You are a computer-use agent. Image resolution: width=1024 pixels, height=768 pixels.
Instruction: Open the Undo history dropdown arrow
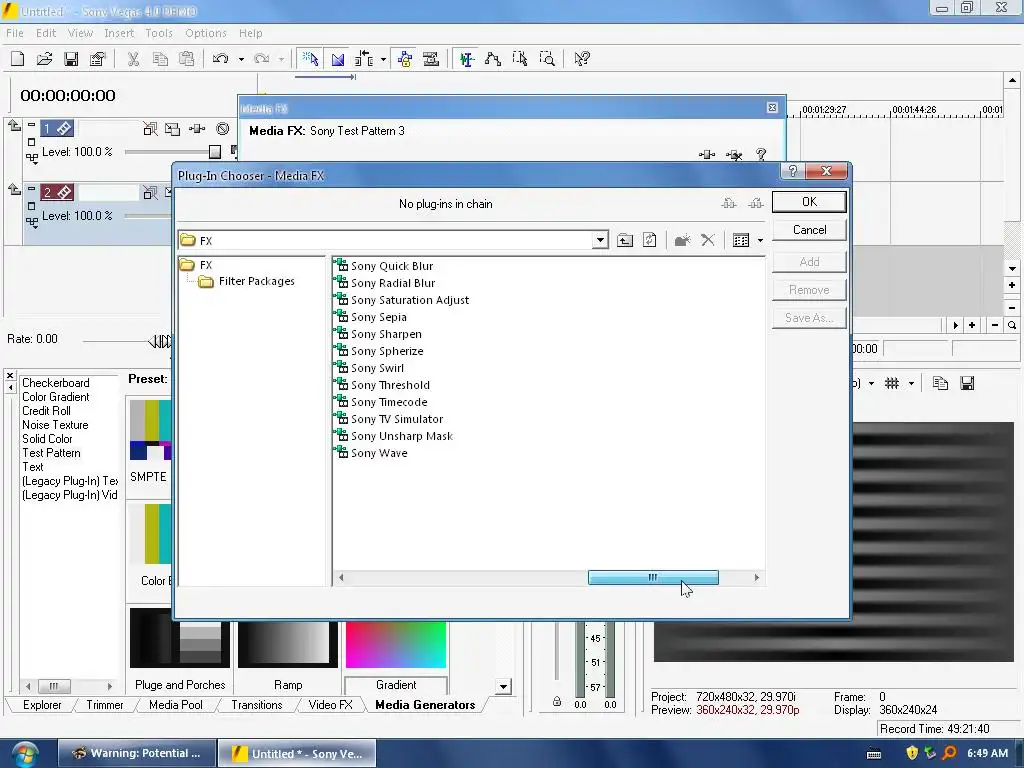241,59
